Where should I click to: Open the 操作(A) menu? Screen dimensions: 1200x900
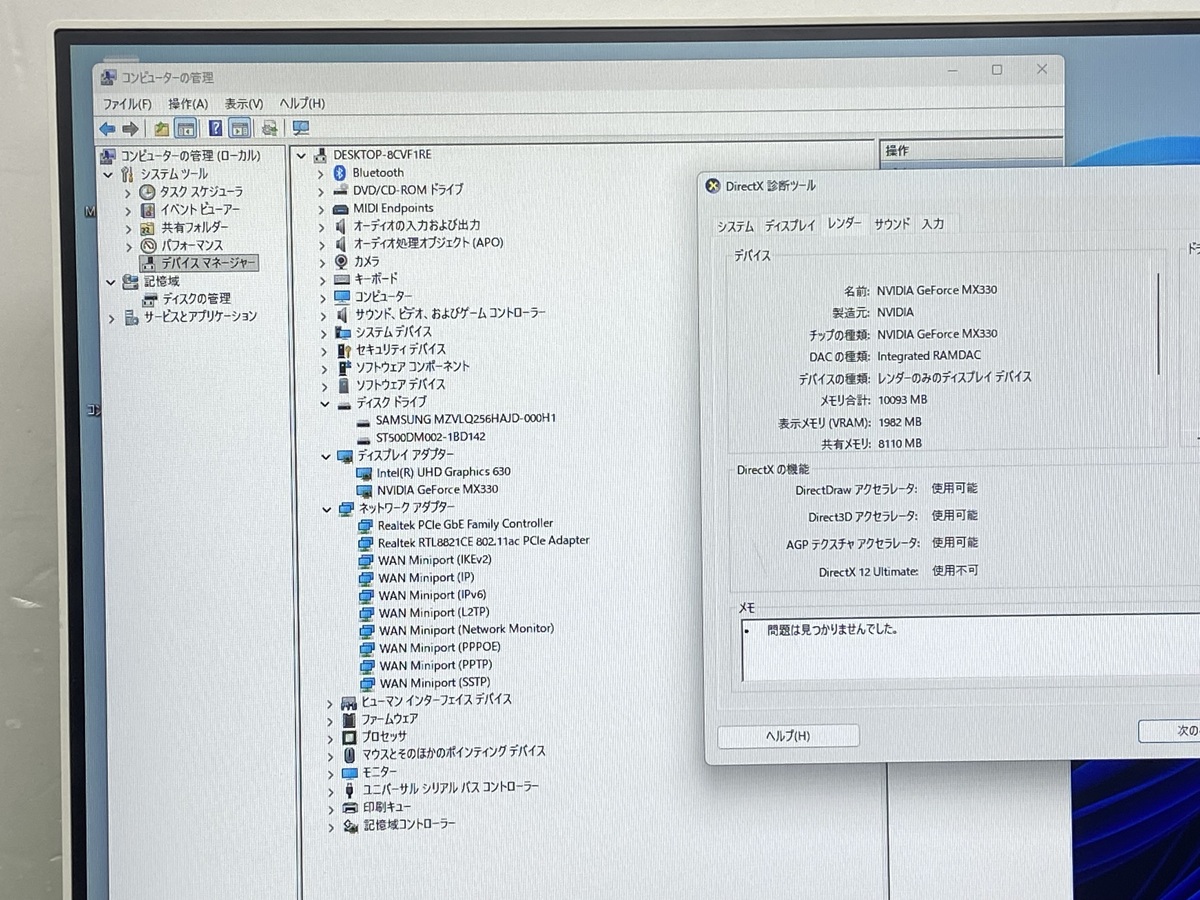(x=188, y=104)
